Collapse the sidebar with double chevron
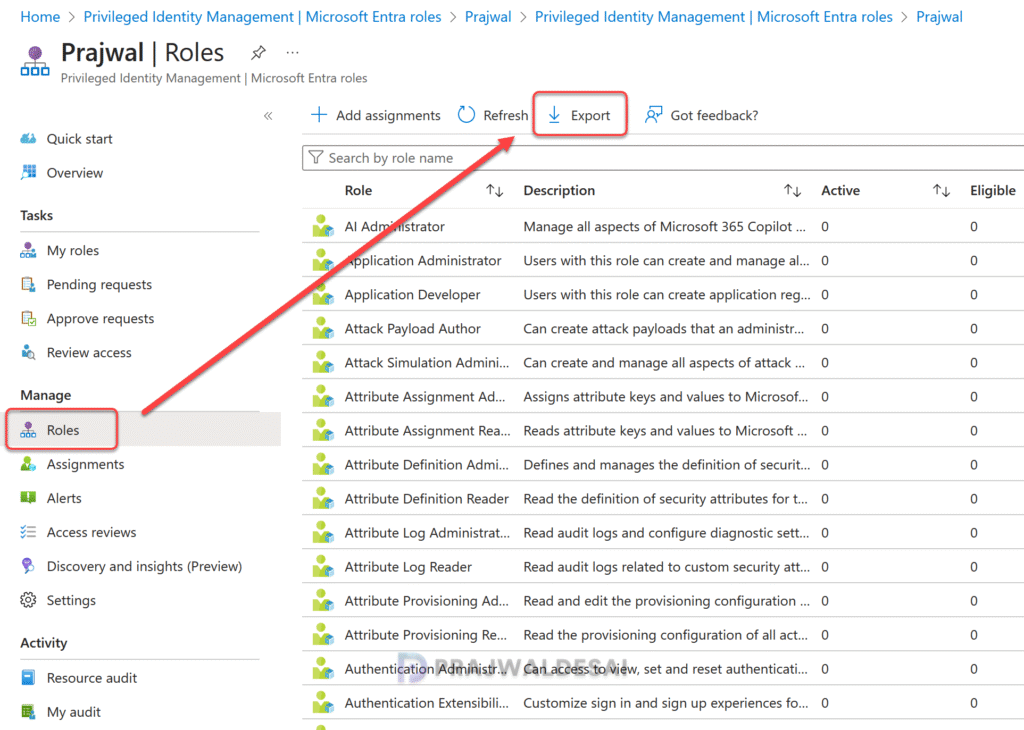 (x=268, y=116)
